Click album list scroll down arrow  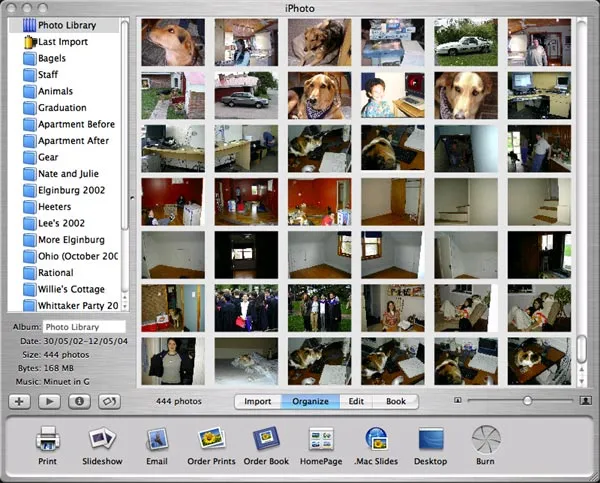pos(125,306)
